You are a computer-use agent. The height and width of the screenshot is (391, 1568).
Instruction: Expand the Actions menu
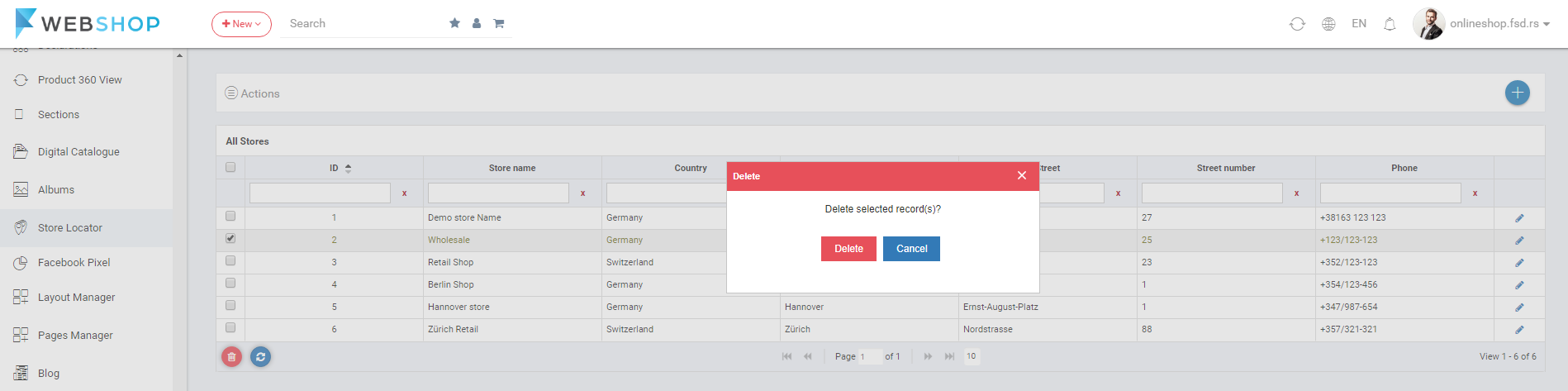point(253,93)
